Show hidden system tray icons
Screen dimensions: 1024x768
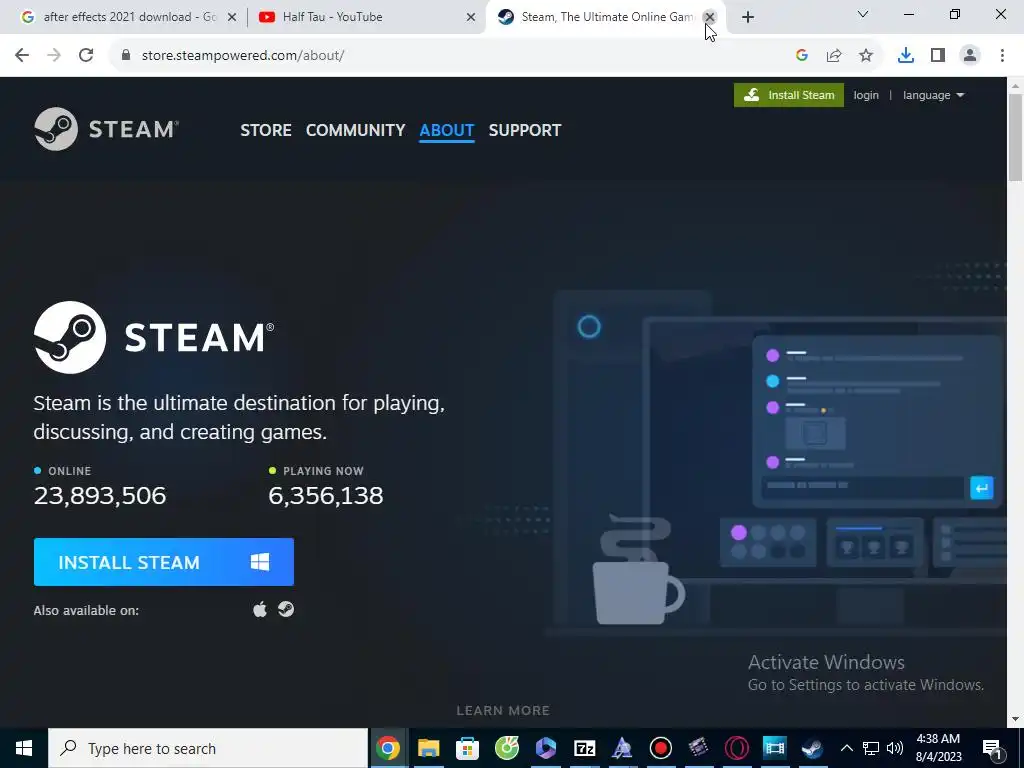point(846,748)
